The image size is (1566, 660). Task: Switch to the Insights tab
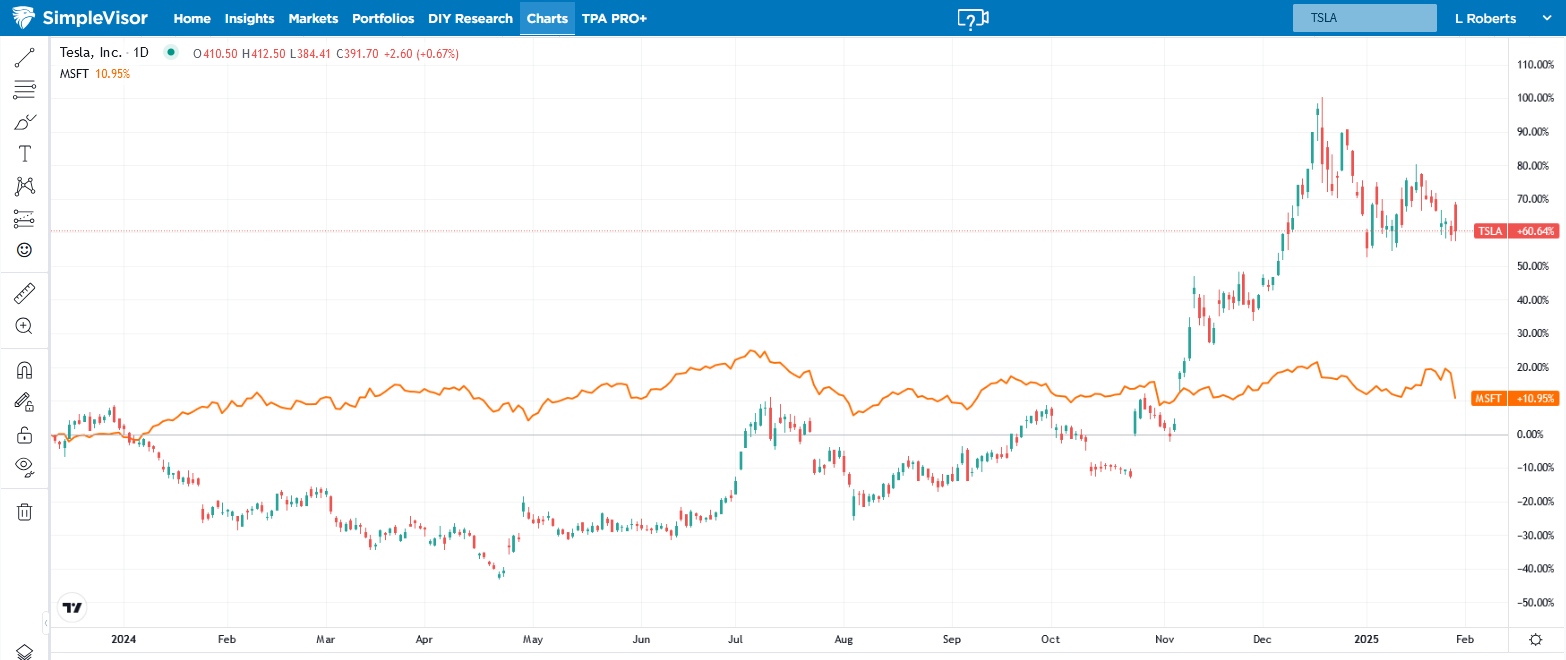(249, 18)
